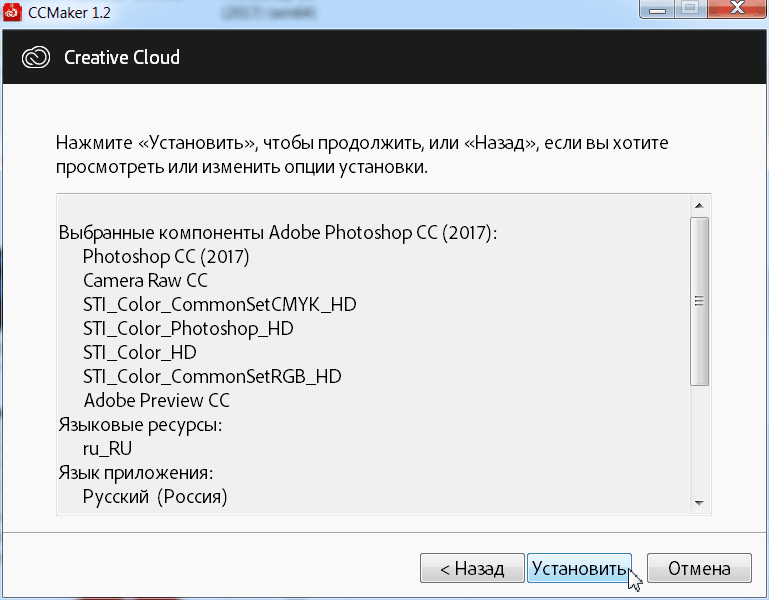Select the 'STI_Color_CommonSetRGB_HD' line

212,377
